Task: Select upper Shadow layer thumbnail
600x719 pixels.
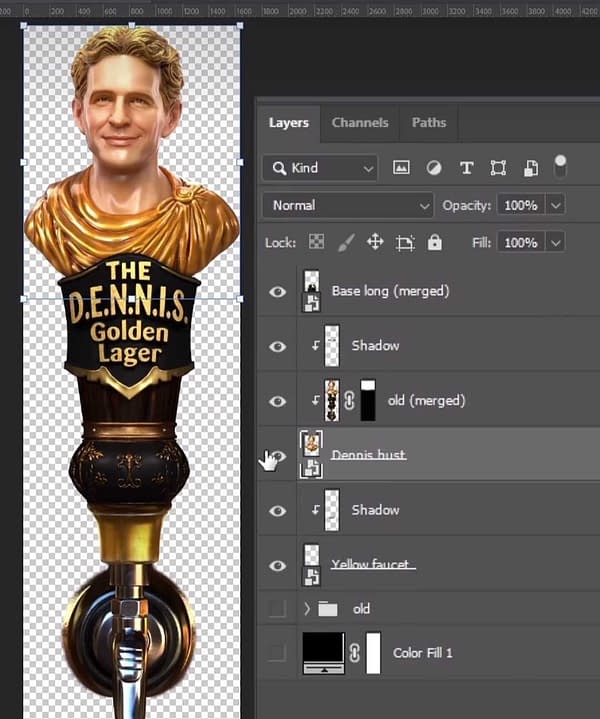Action: (332, 346)
